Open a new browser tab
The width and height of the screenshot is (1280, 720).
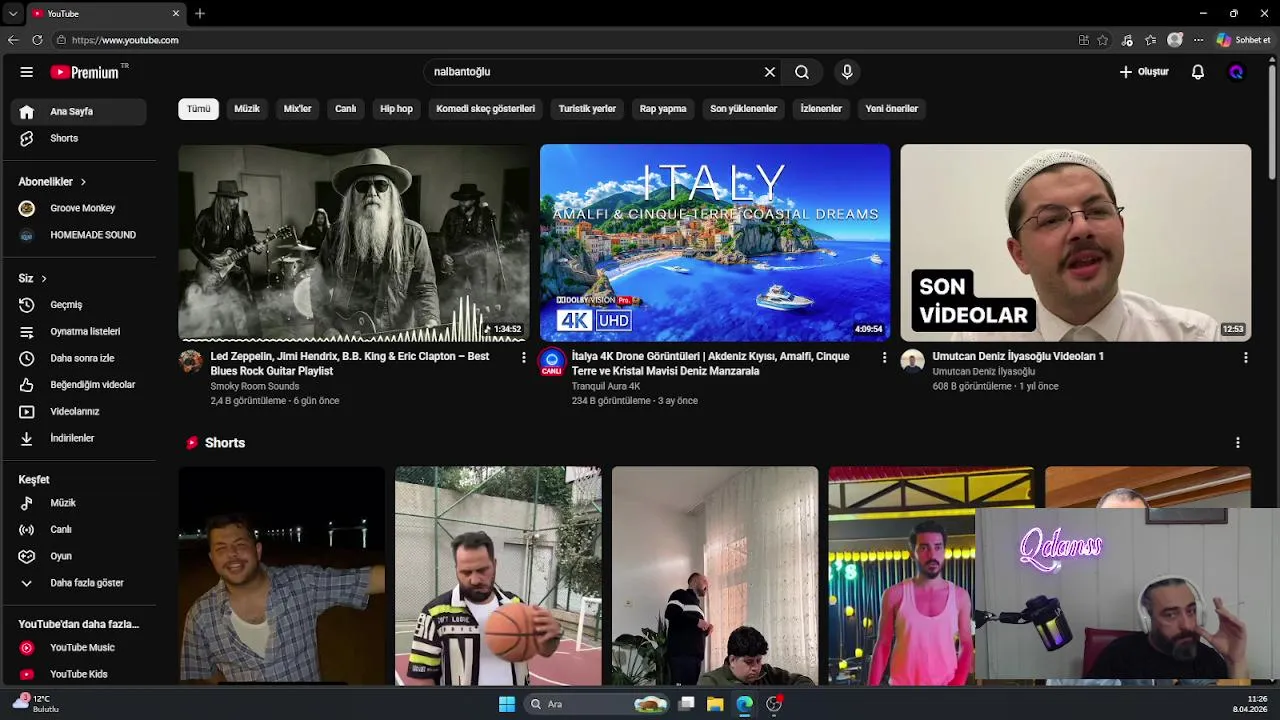click(x=200, y=13)
